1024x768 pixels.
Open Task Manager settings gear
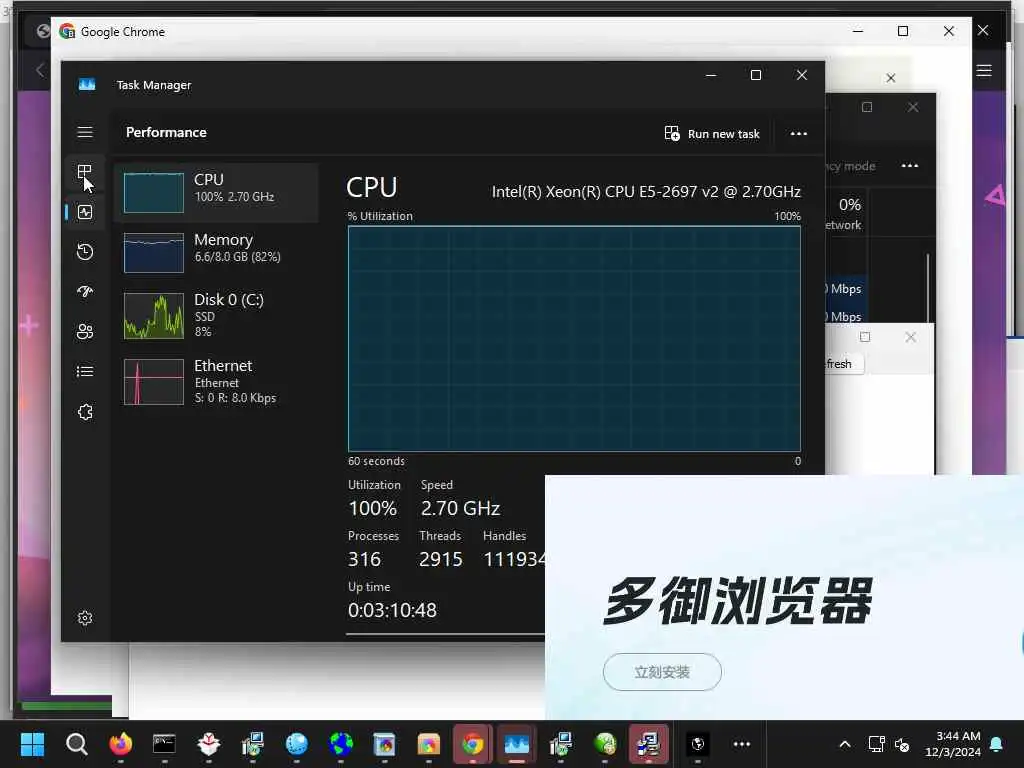tap(85, 618)
